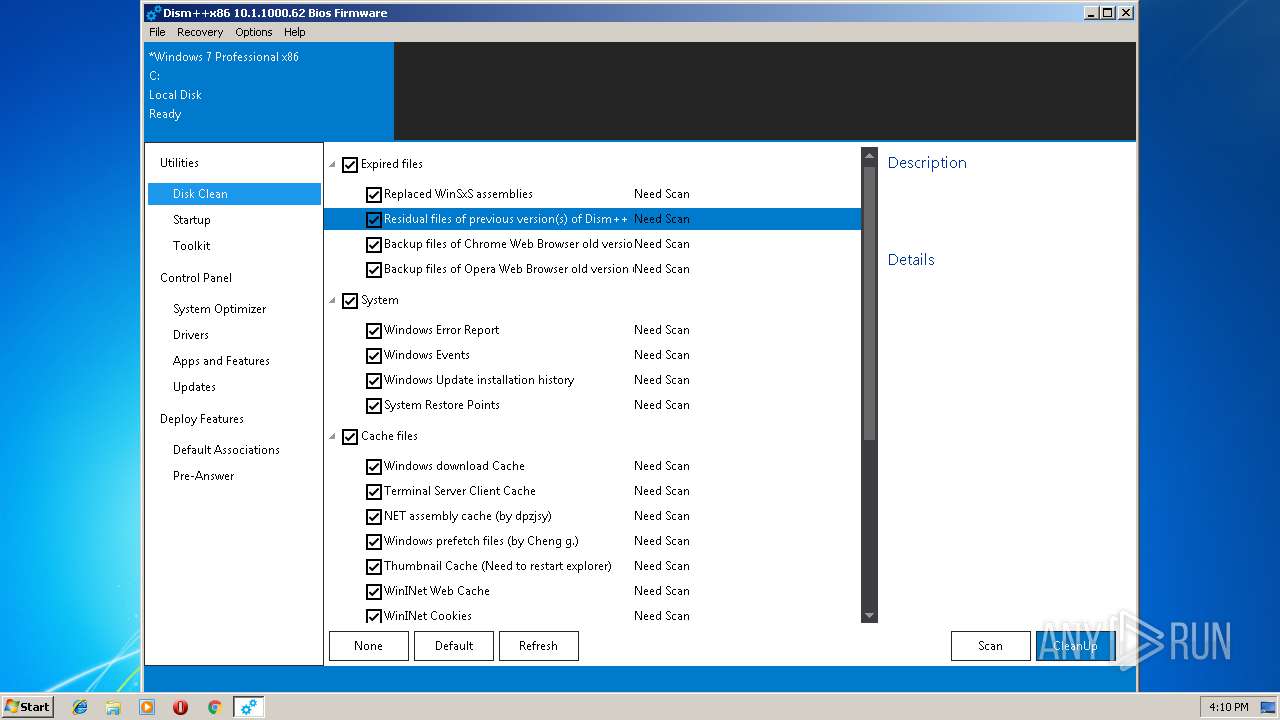Click the system tray clock
The image size is (1280, 720).
pyautogui.click(x=1228, y=707)
